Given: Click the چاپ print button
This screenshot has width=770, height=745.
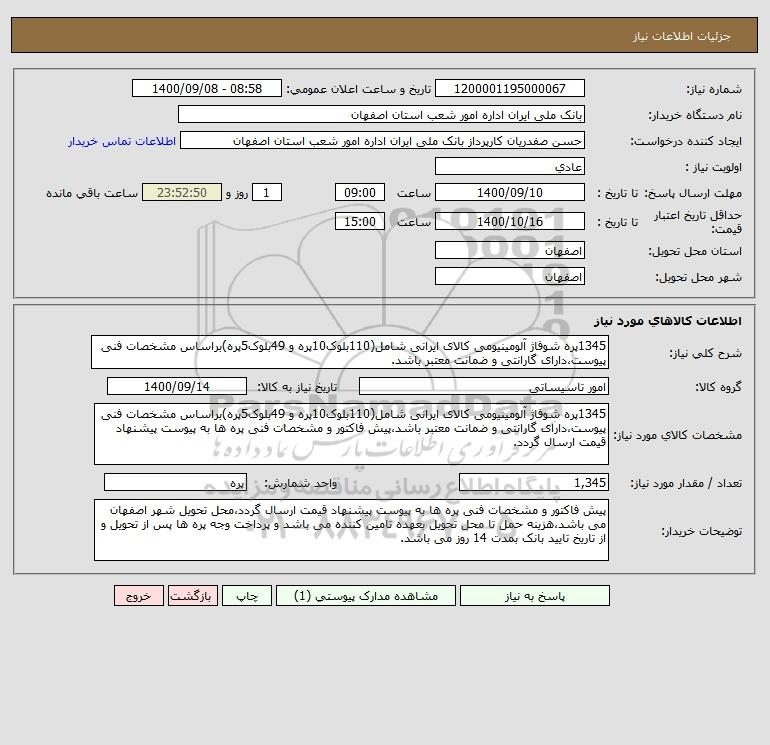Looking at the screenshot, I should coord(247,596).
